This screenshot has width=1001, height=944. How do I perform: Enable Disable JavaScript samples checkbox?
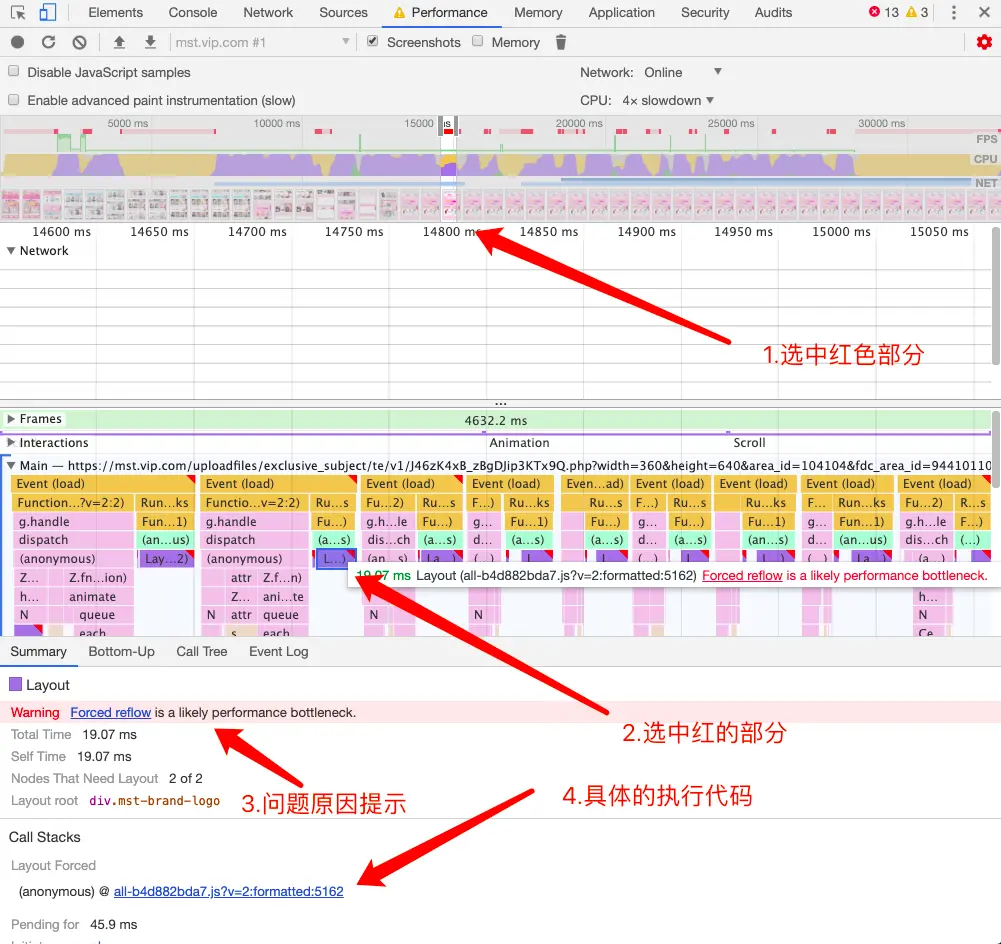(13, 71)
